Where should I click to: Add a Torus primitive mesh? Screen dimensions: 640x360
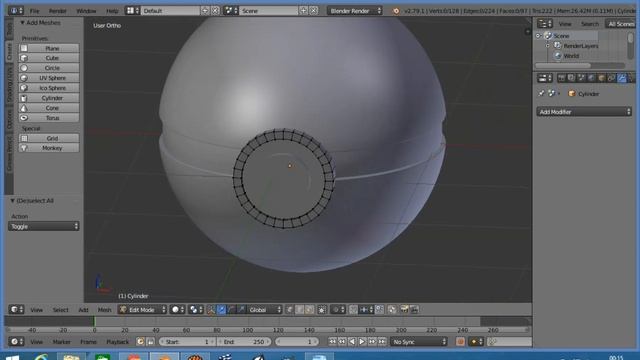tap(49, 118)
